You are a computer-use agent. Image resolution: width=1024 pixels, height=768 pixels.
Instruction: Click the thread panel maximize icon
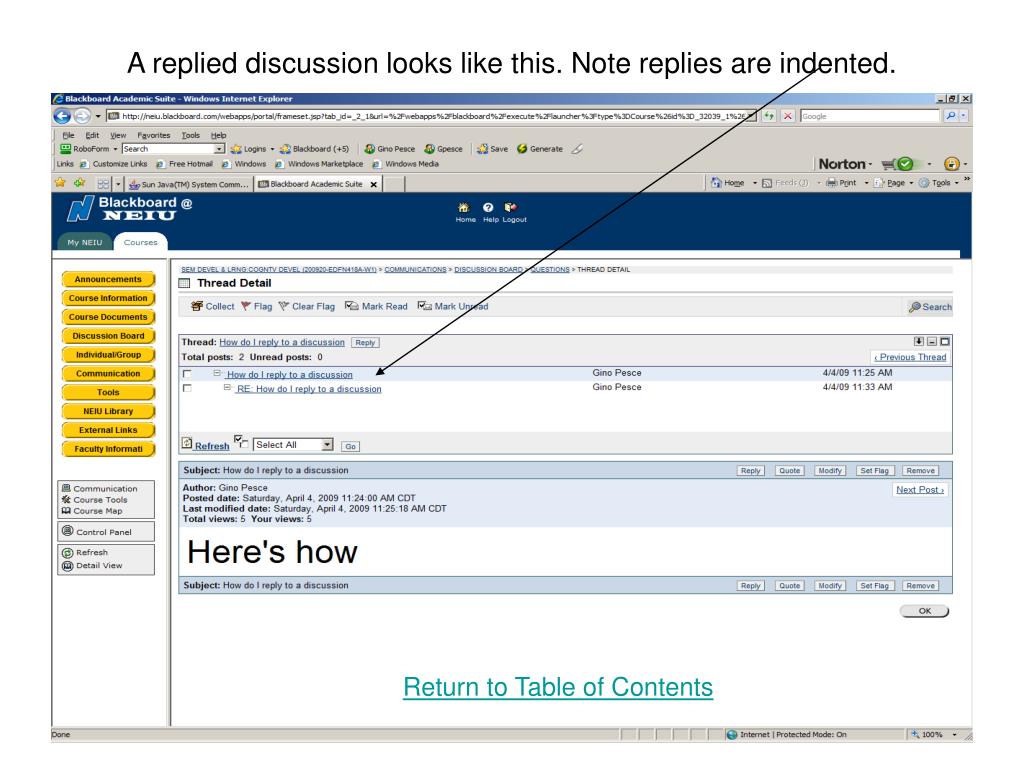tap(945, 342)
